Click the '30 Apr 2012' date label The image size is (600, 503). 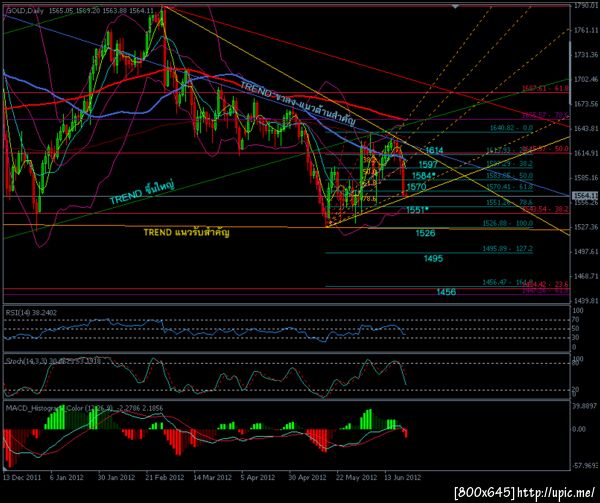pyautogui.click(x=308, y=478)
